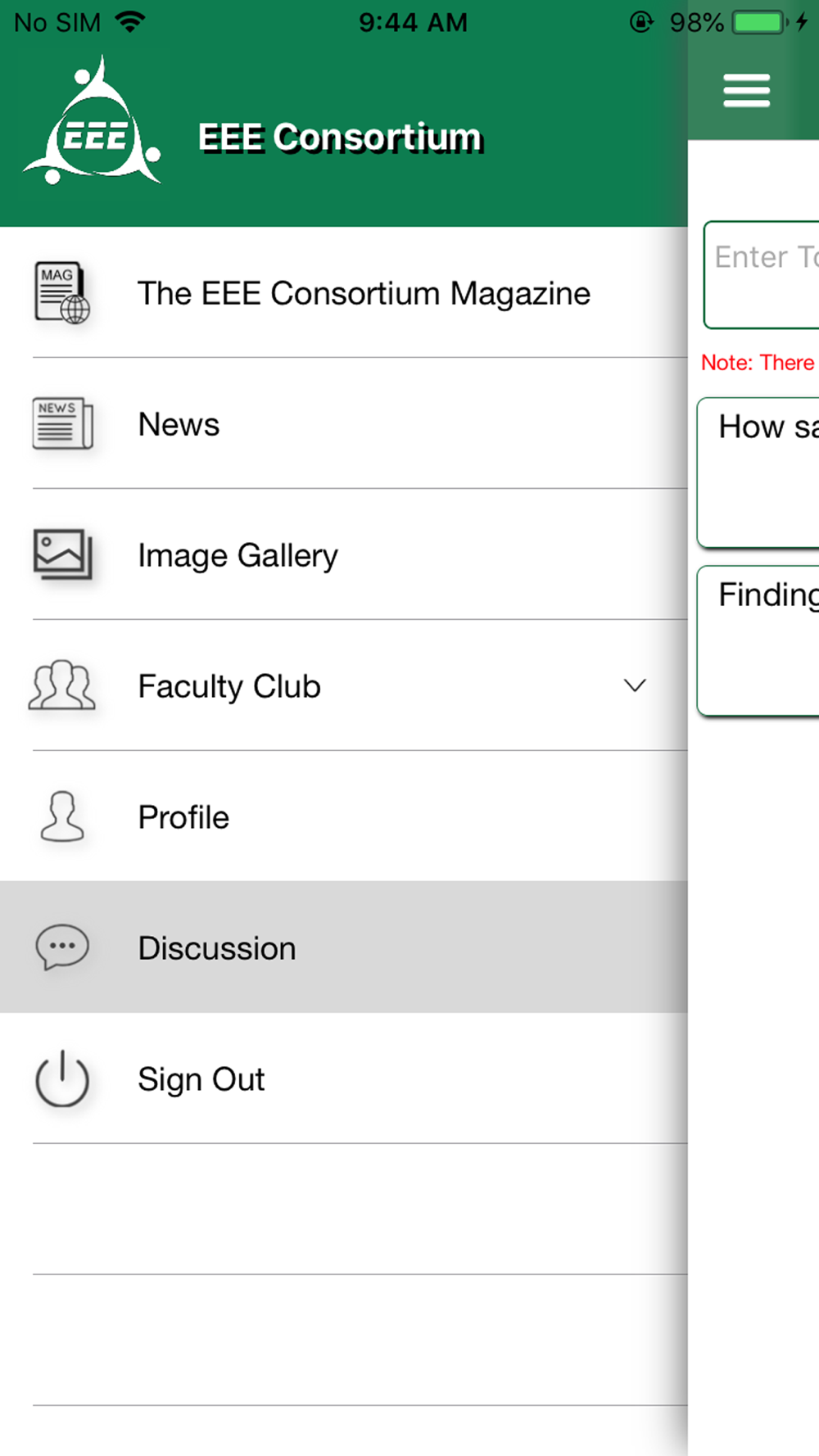Tap the EEE Consortium logo
Screen dimensions: 819x1456
[x=93, y=120]
